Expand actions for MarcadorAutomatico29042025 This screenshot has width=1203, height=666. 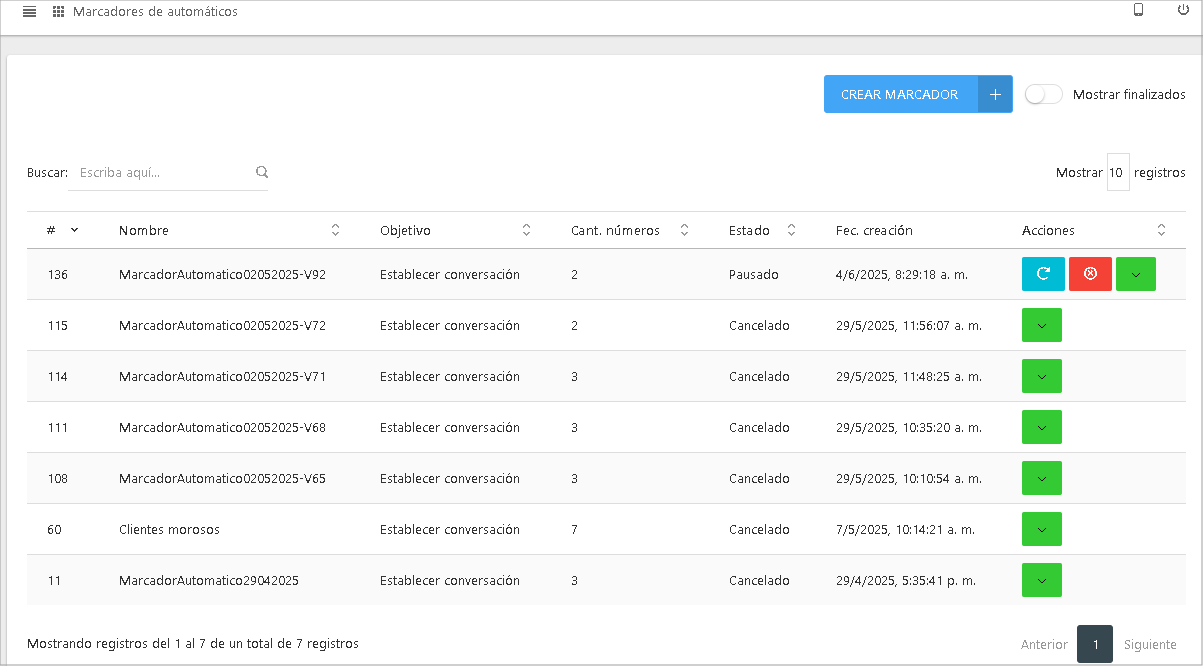click(x=1041, y=580)
